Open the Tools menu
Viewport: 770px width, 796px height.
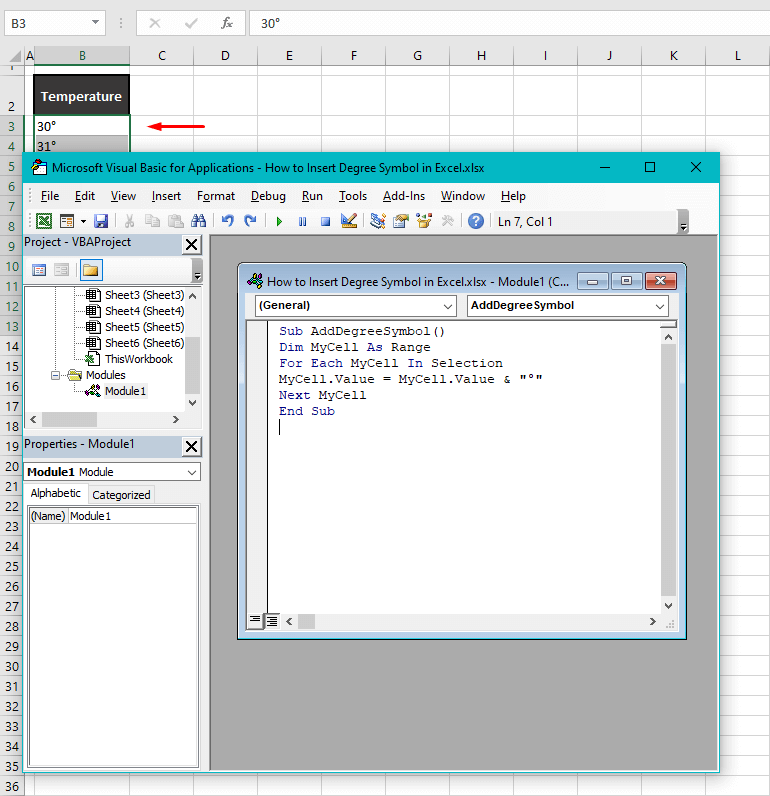coord(353,196)
